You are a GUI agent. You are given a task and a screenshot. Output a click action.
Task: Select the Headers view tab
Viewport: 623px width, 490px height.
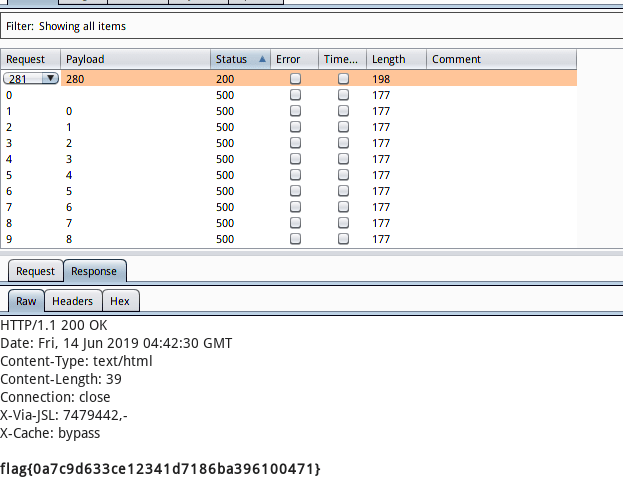(73, 301)
